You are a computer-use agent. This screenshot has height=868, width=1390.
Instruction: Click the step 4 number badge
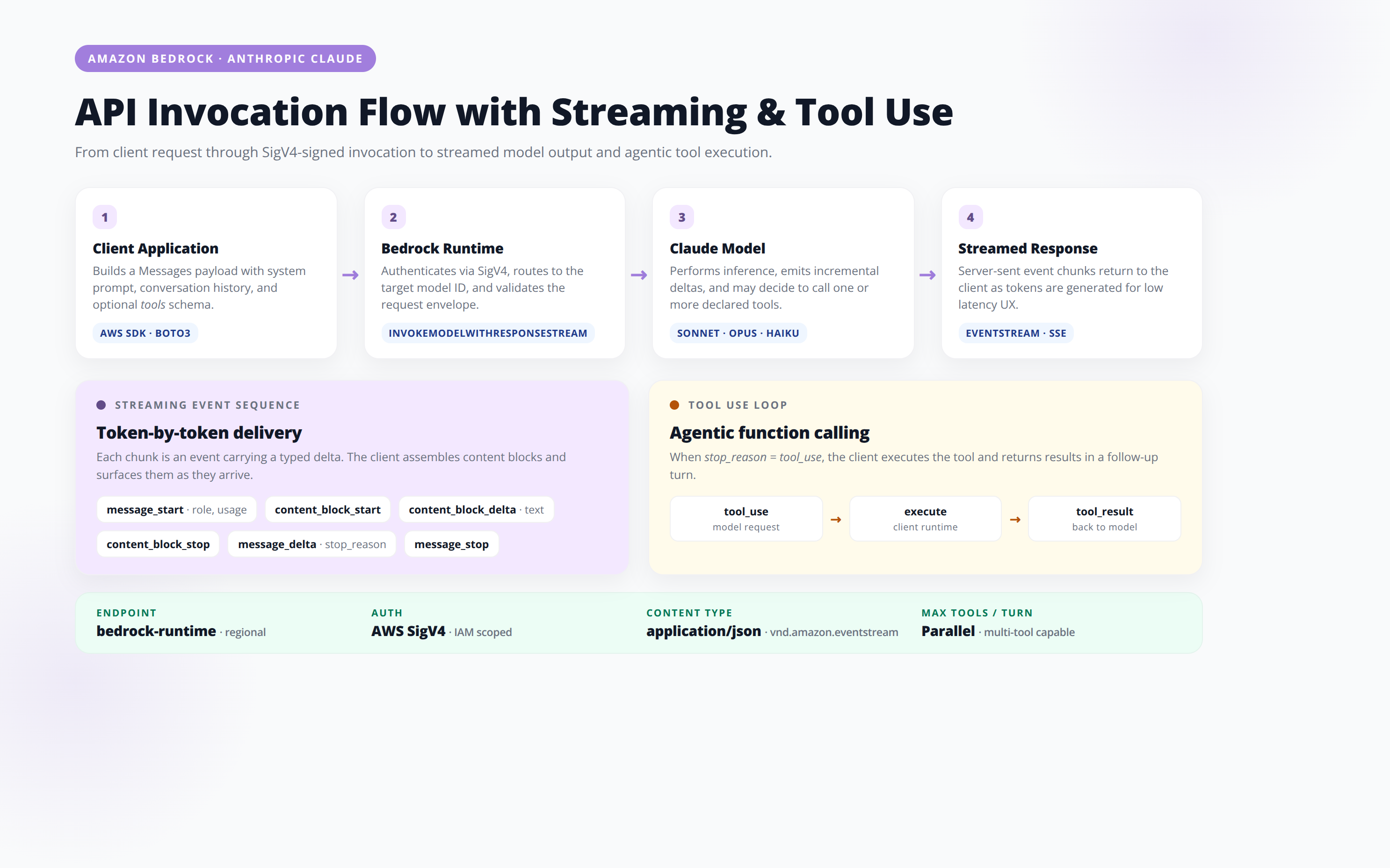pos(970,217)
